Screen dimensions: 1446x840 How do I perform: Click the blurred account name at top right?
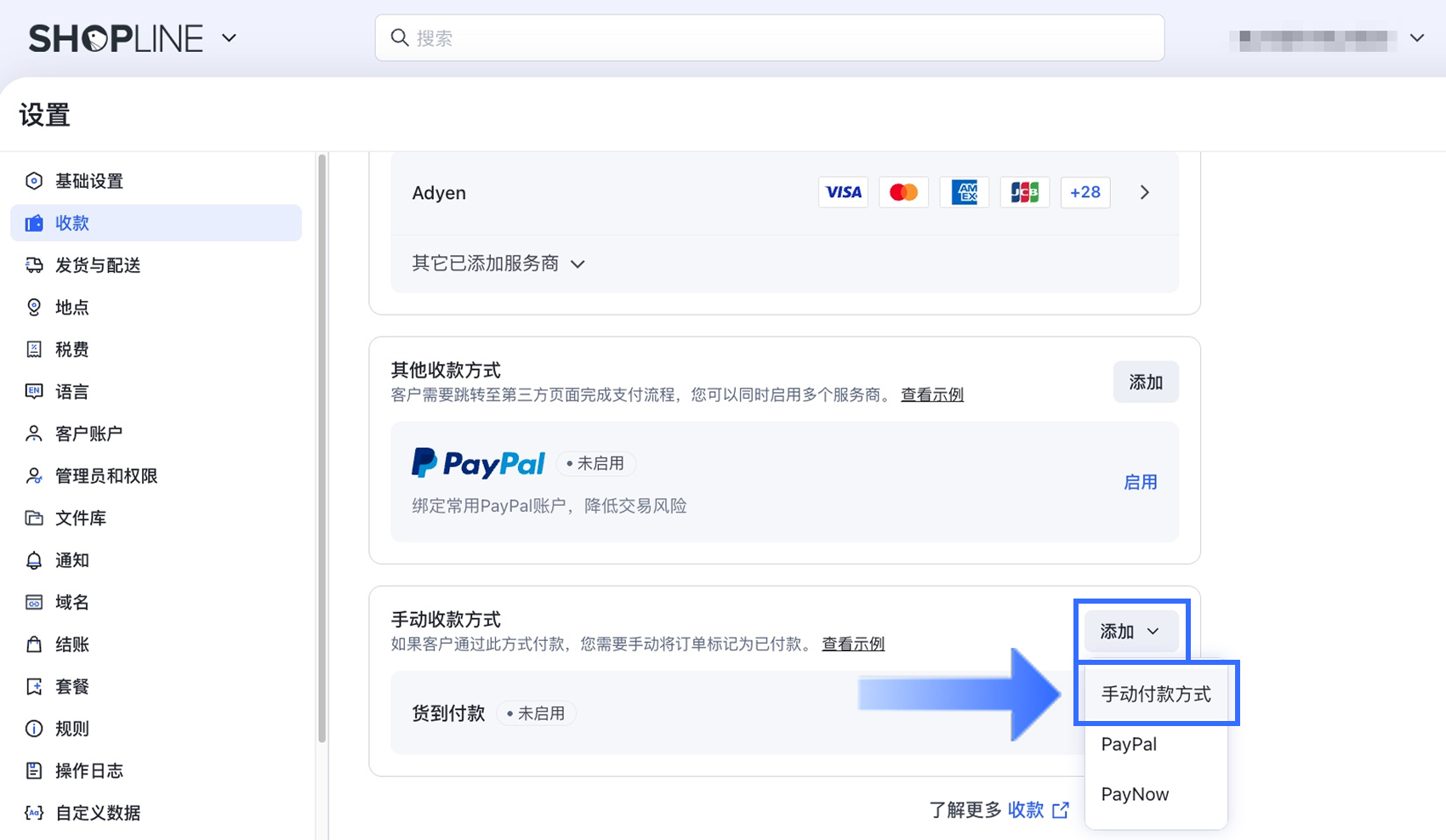[1313, 39]
